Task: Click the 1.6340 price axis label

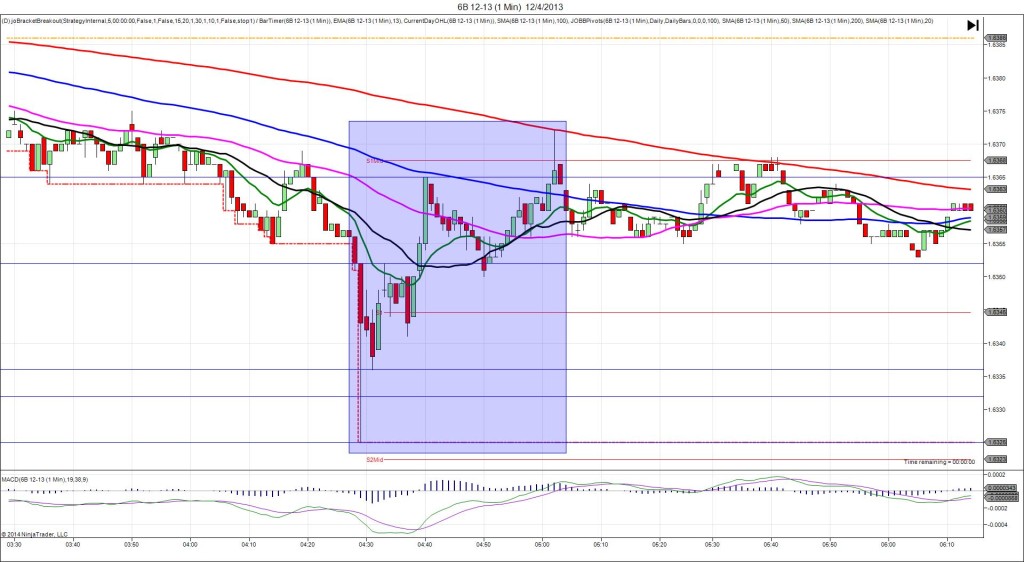Action: pos(996,343)
